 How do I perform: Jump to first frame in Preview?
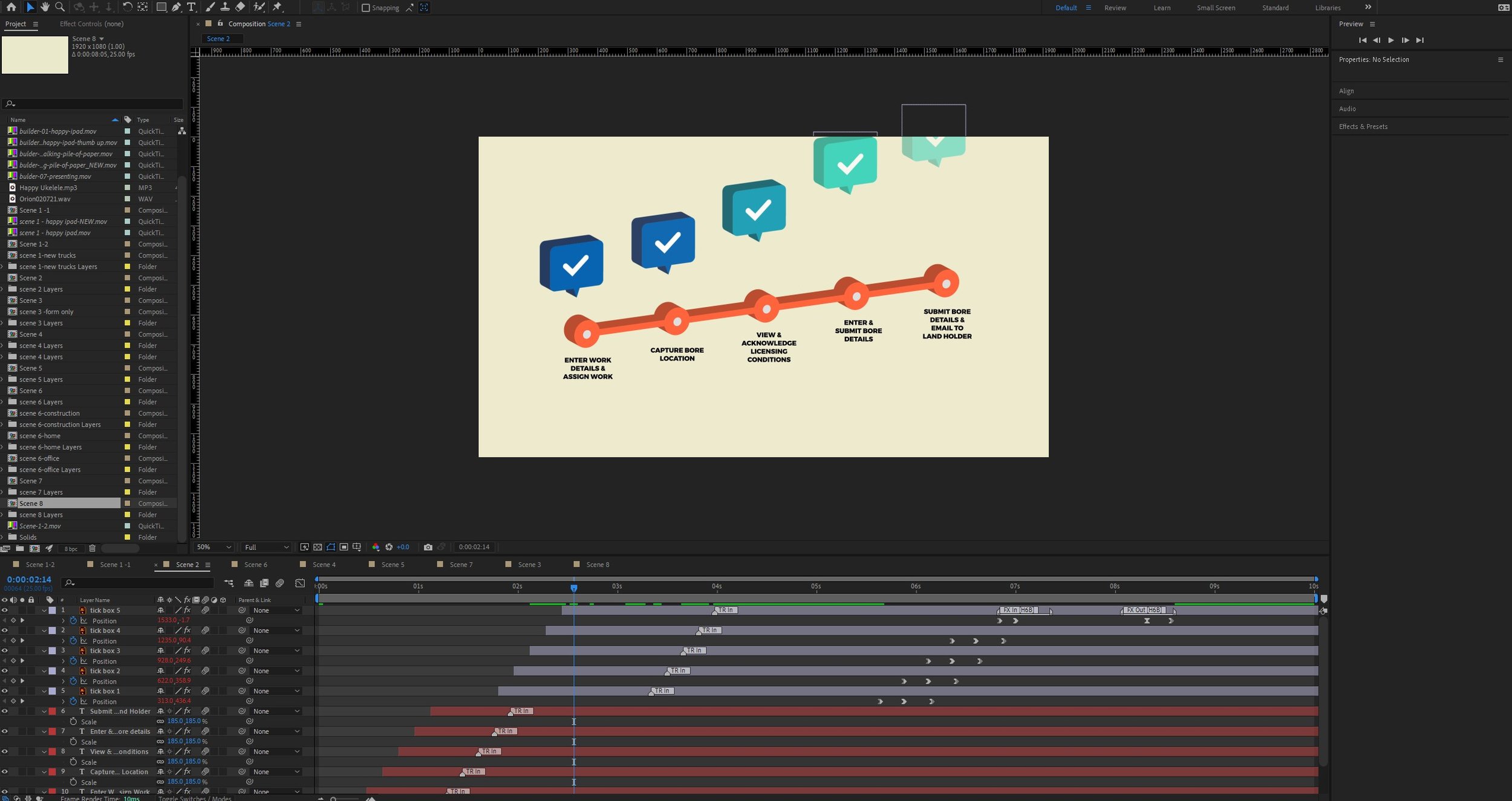(x=1363, y=41)
